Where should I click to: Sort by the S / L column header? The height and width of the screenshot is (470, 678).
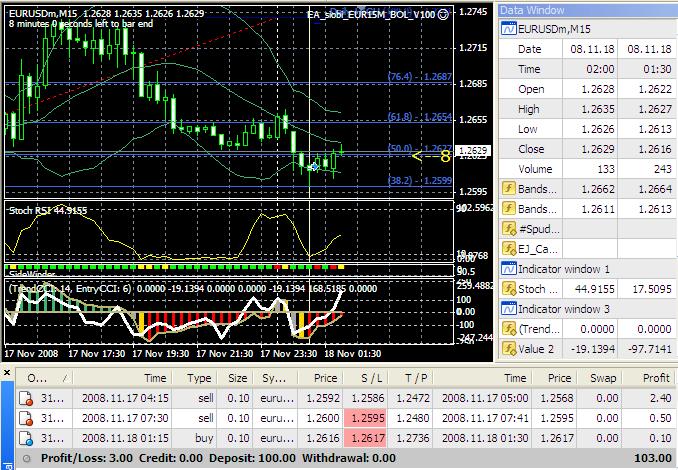tap(366, 378)
